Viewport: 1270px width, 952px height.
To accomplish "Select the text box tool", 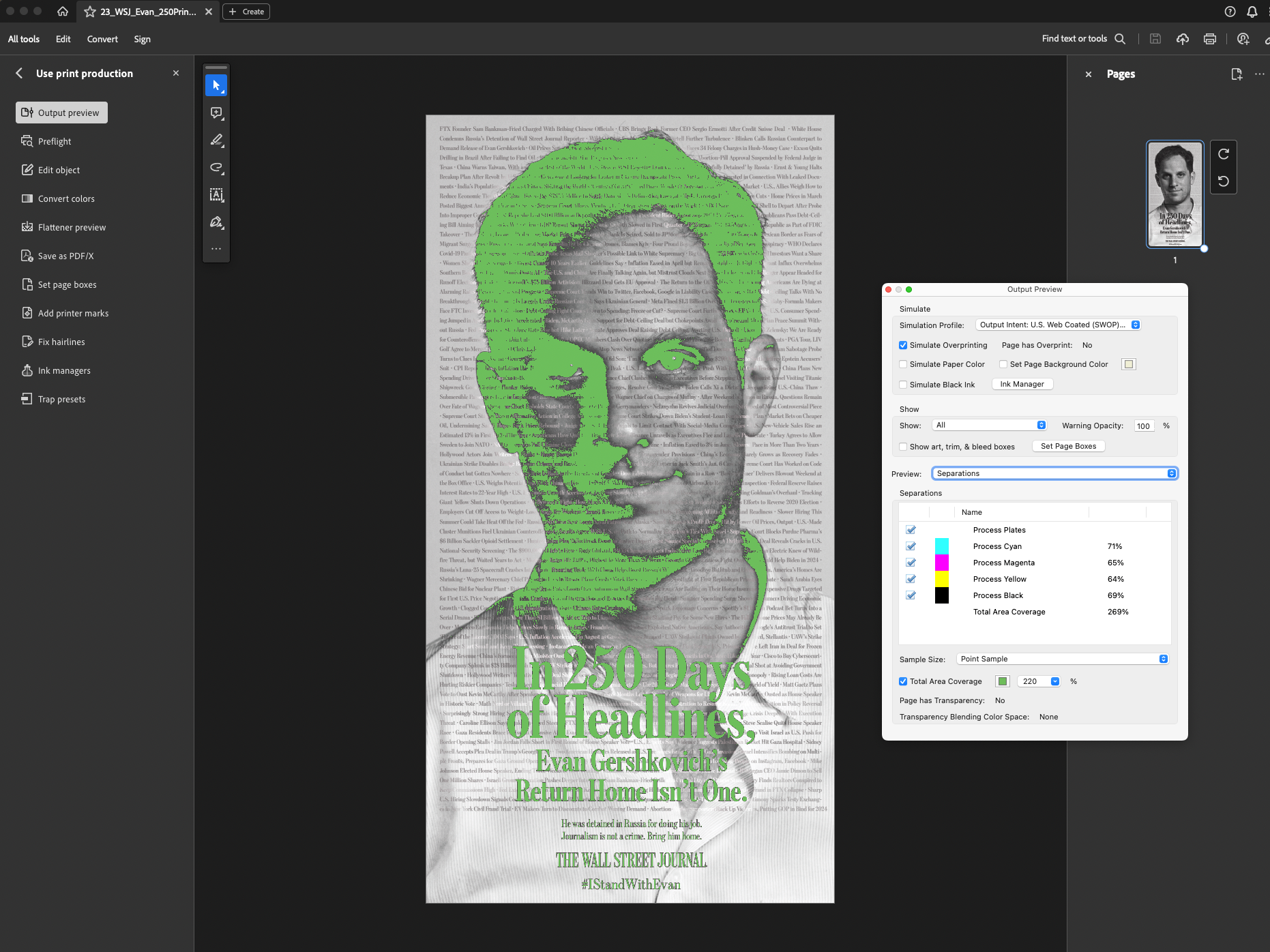I will [216, 194].
